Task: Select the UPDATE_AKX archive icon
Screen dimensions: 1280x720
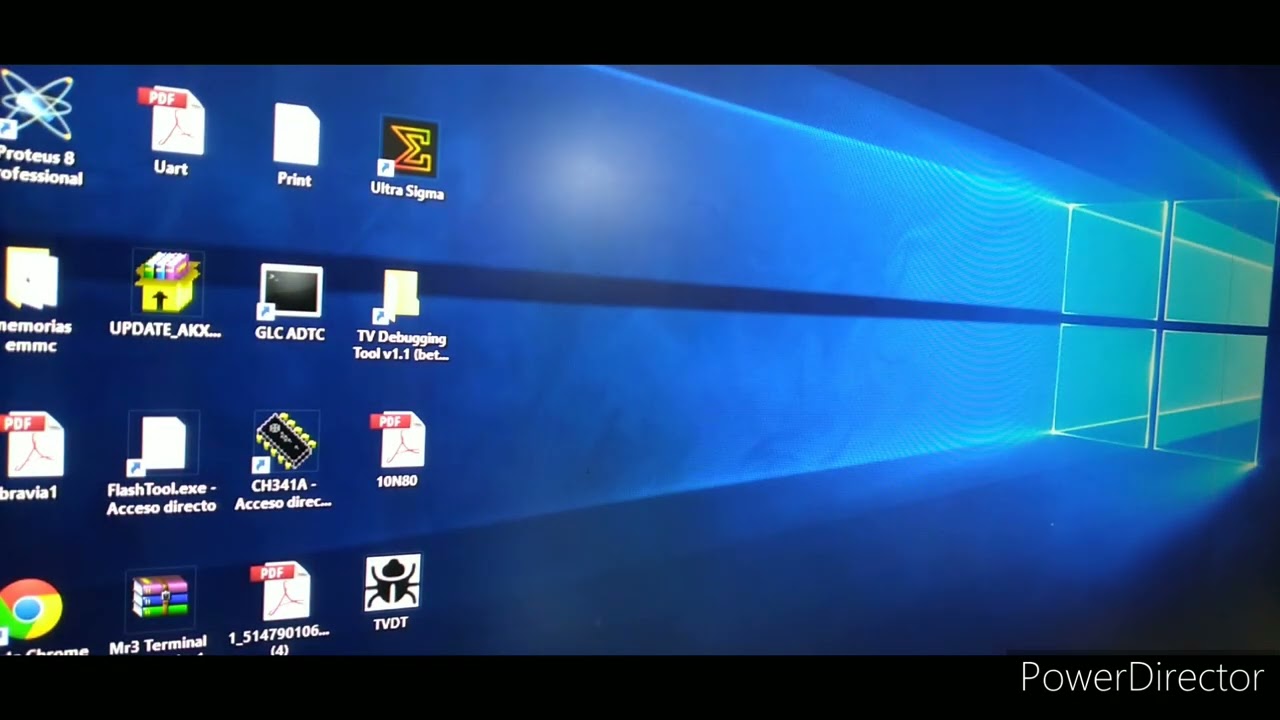Action: pos(166,283)
